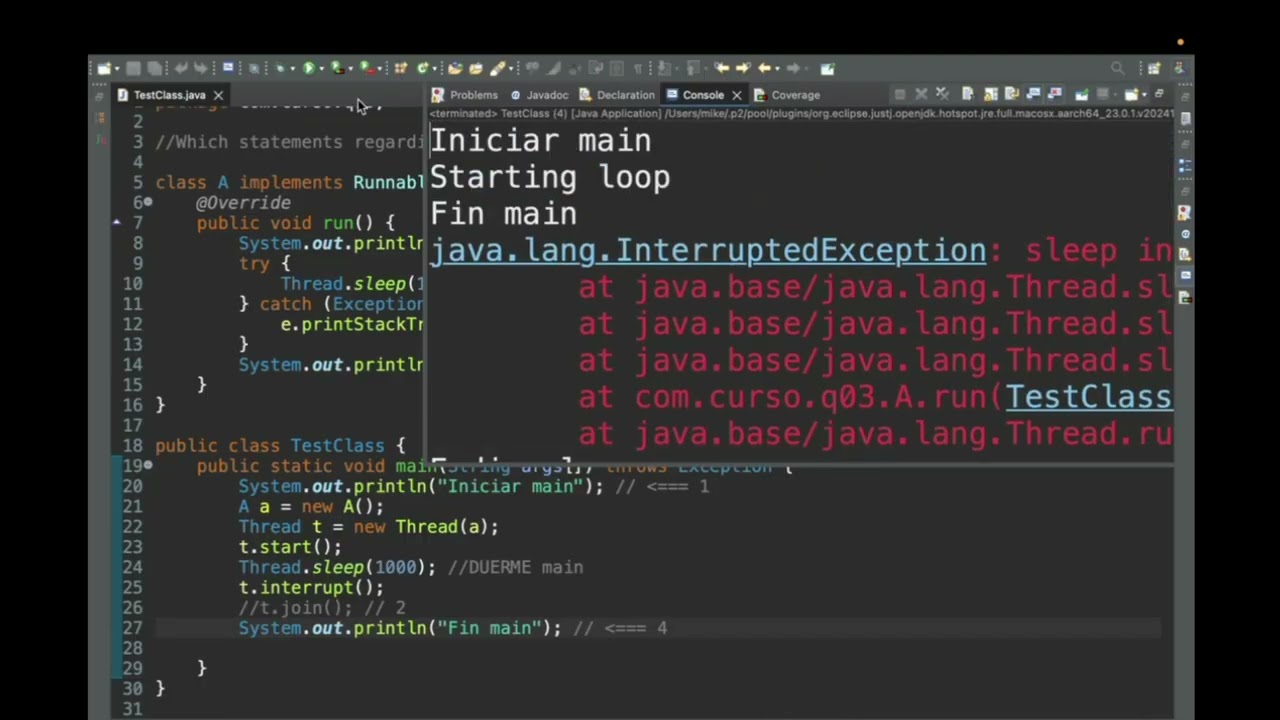Close the Console view tab
The image size is (1280, 720).
click(737, 95)
